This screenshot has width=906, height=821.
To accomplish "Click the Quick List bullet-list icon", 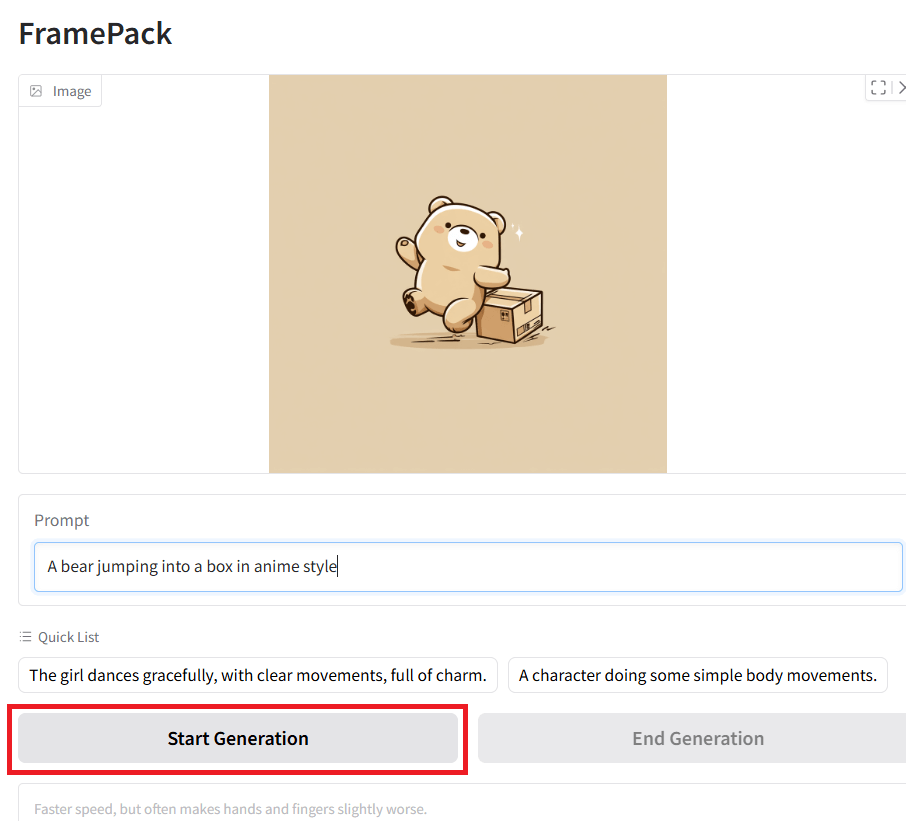I will [x=25, y=637].
